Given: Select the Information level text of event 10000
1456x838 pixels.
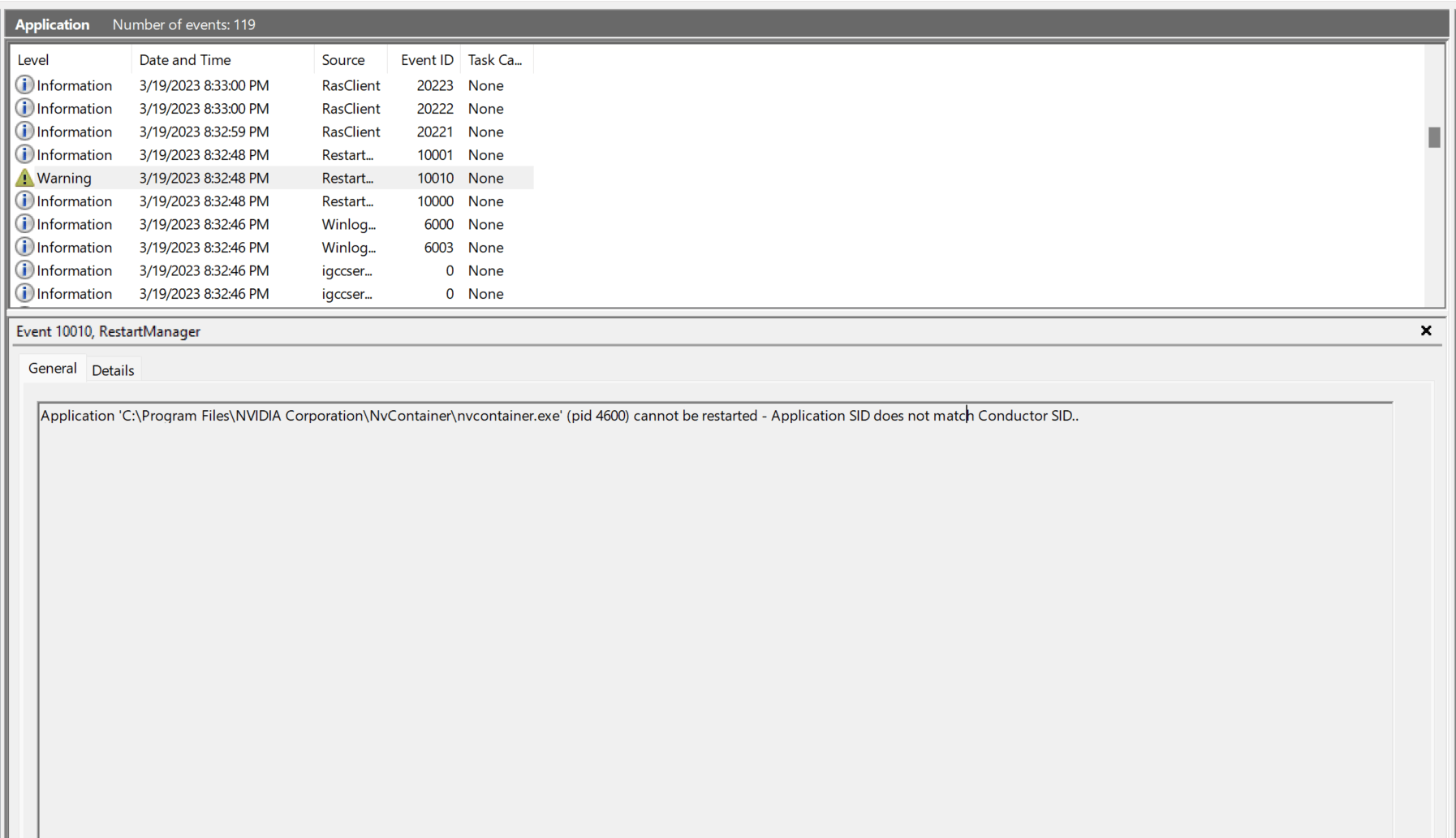Looking at the screenshot, I should [x=75, y=201].
